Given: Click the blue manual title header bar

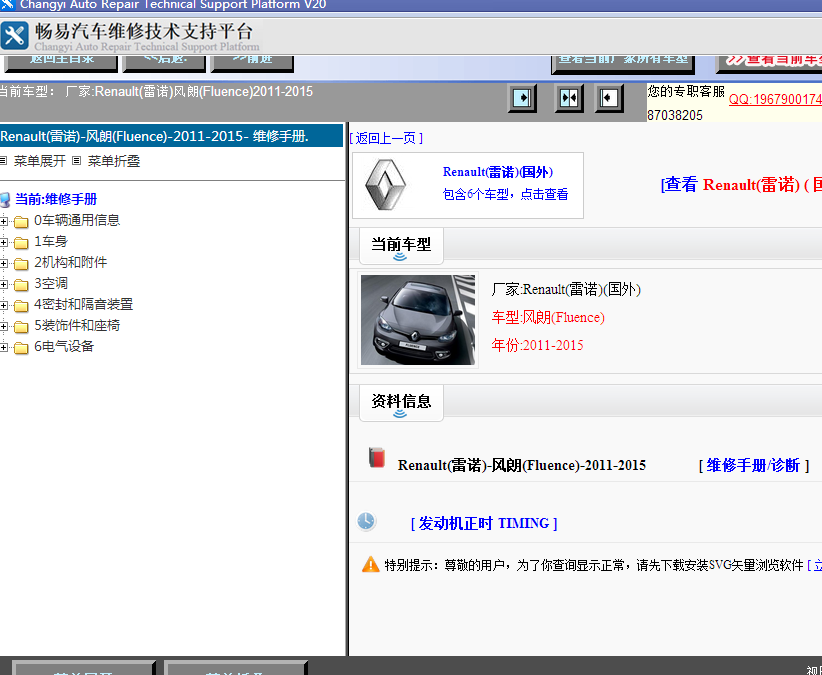Looking at the screenshot, I should click(x=171, y=136).
